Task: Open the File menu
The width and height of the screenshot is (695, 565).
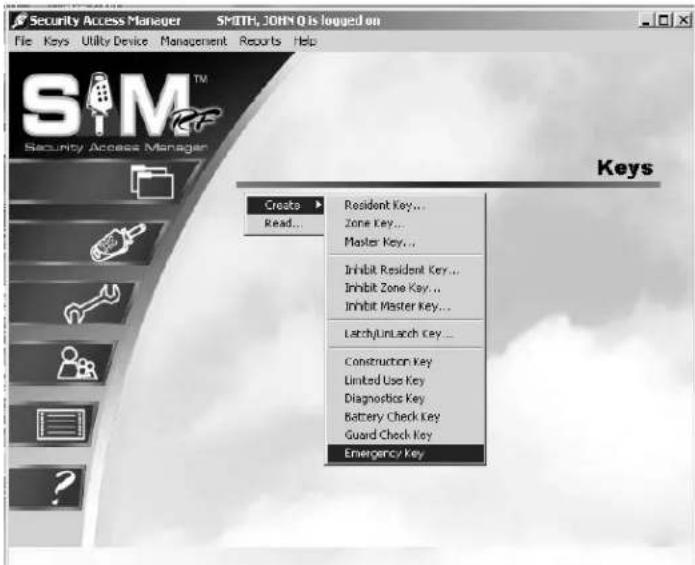Action: (x=23, y=41)
